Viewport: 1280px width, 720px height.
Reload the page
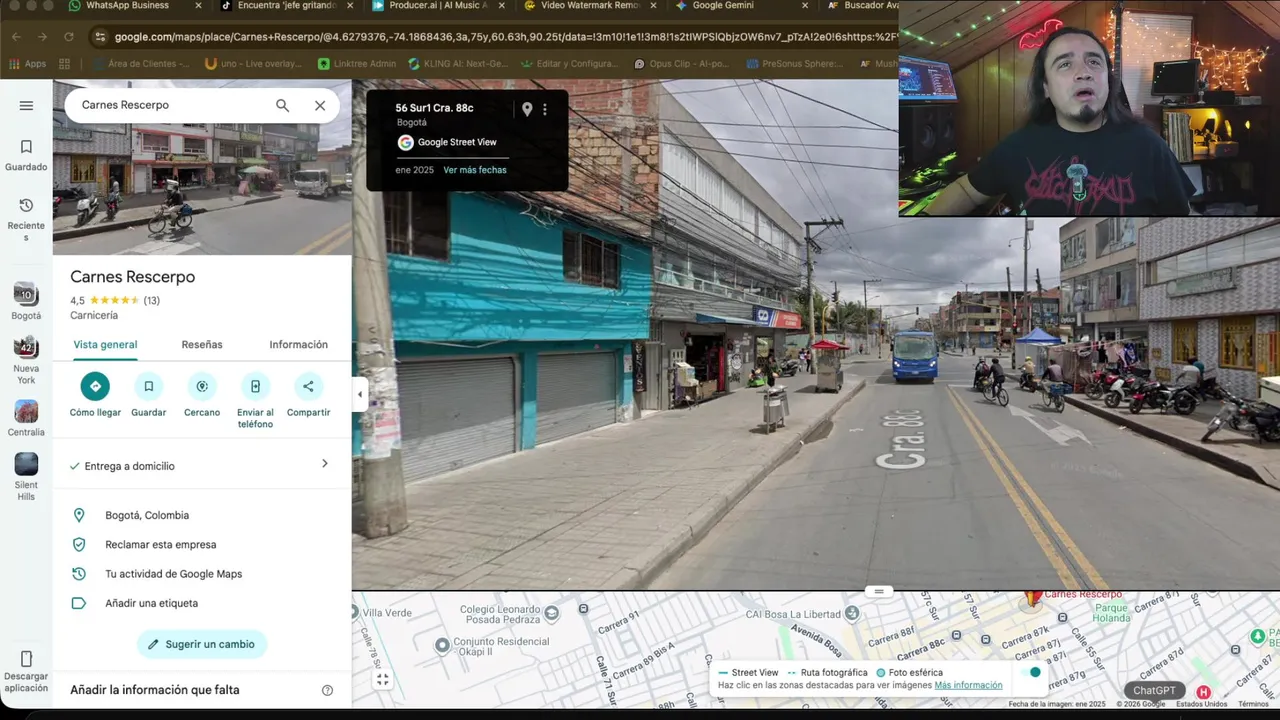click(x=69, y=37)
